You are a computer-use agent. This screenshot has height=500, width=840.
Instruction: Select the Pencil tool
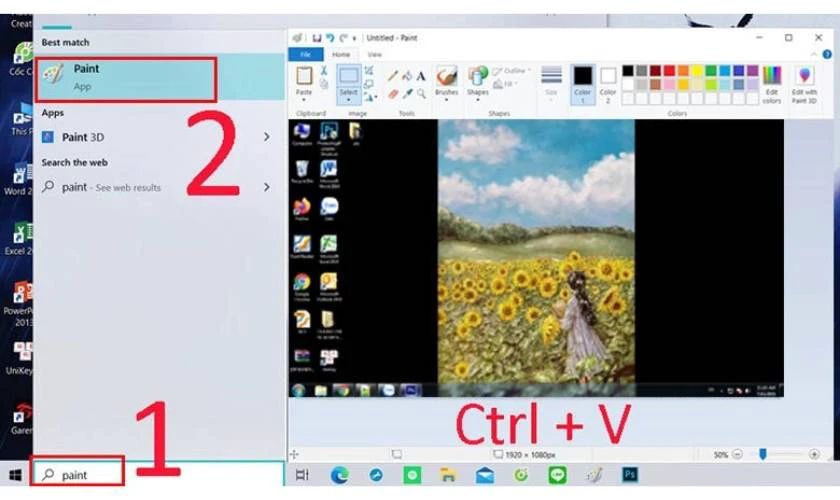(393, 76)
